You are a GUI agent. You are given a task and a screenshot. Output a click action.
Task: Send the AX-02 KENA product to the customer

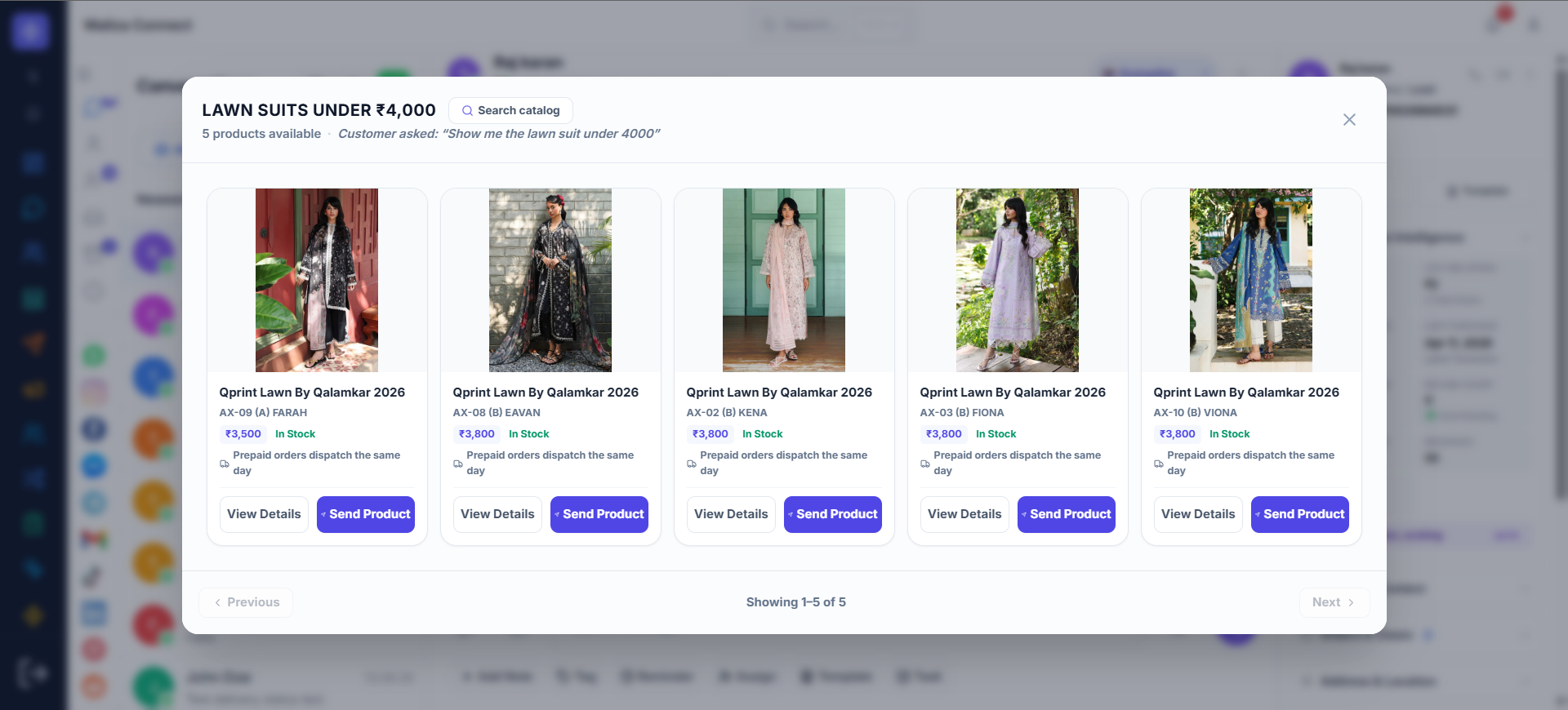click(x=833, y=514)
